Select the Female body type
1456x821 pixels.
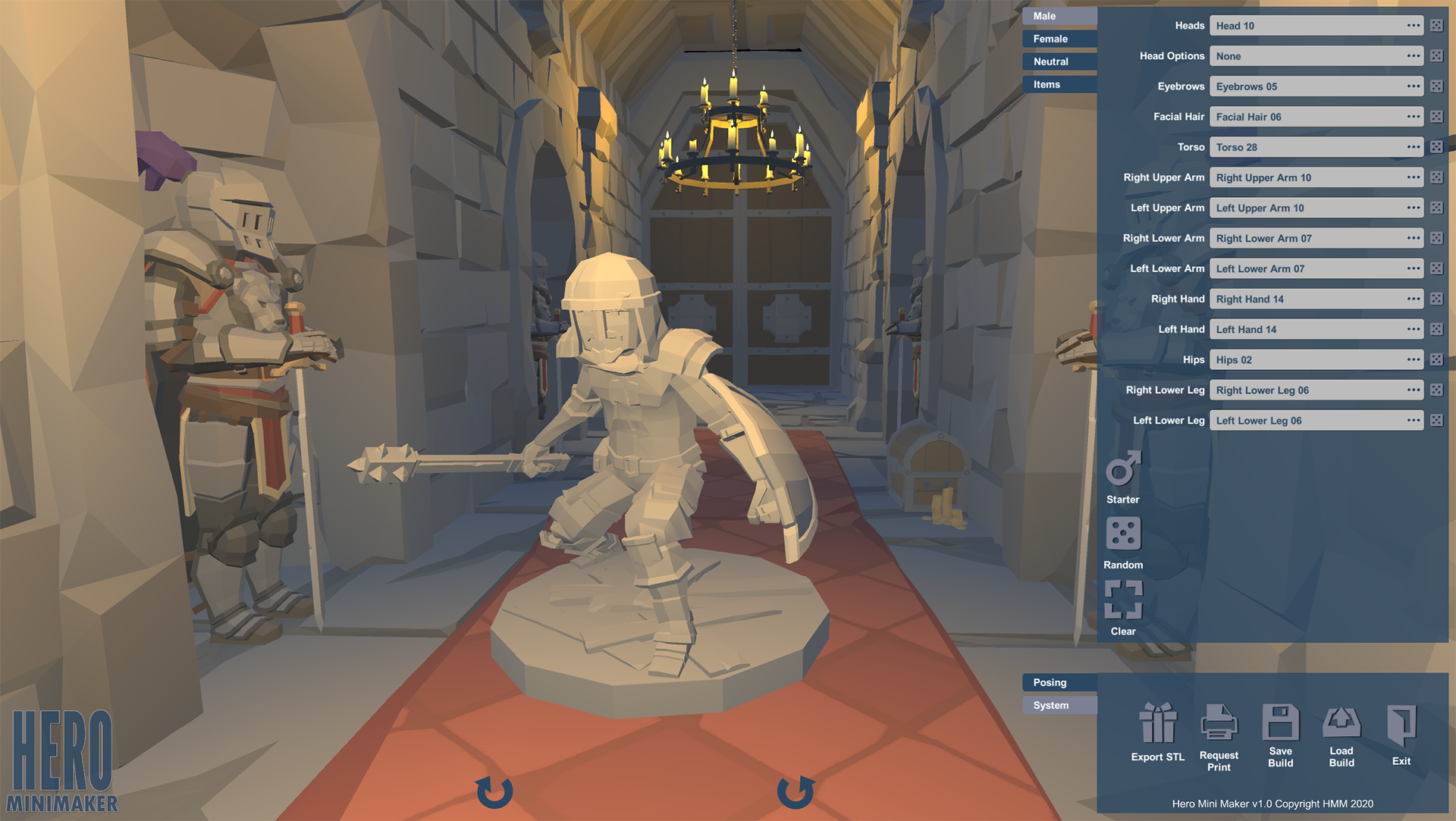1059,39
